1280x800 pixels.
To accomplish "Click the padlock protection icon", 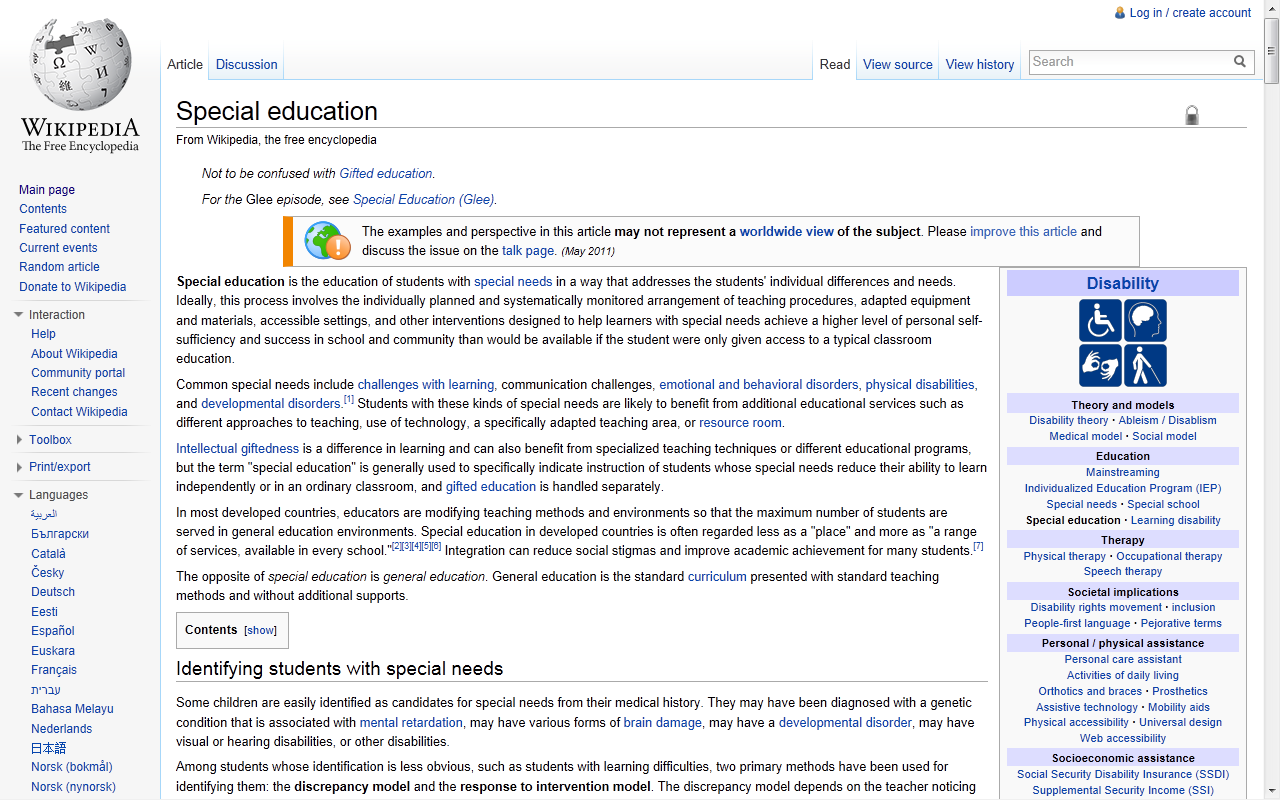I will click(x=1192, y=115).
